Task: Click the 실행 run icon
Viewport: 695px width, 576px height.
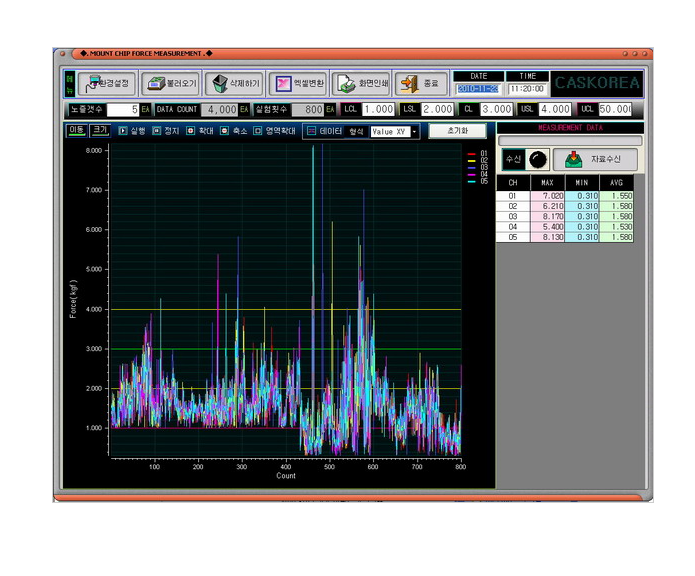Action: pyautogui.click(x=123, y=131)
